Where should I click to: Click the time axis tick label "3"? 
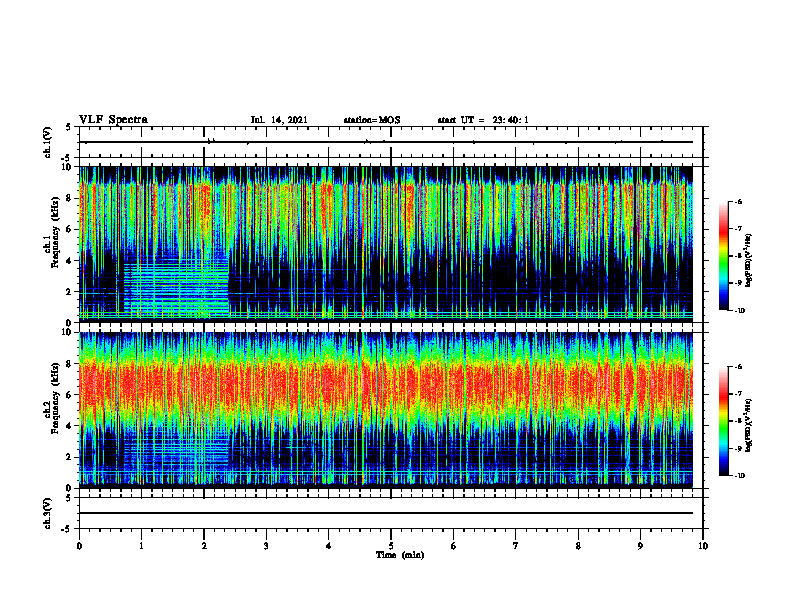[266, 546]
